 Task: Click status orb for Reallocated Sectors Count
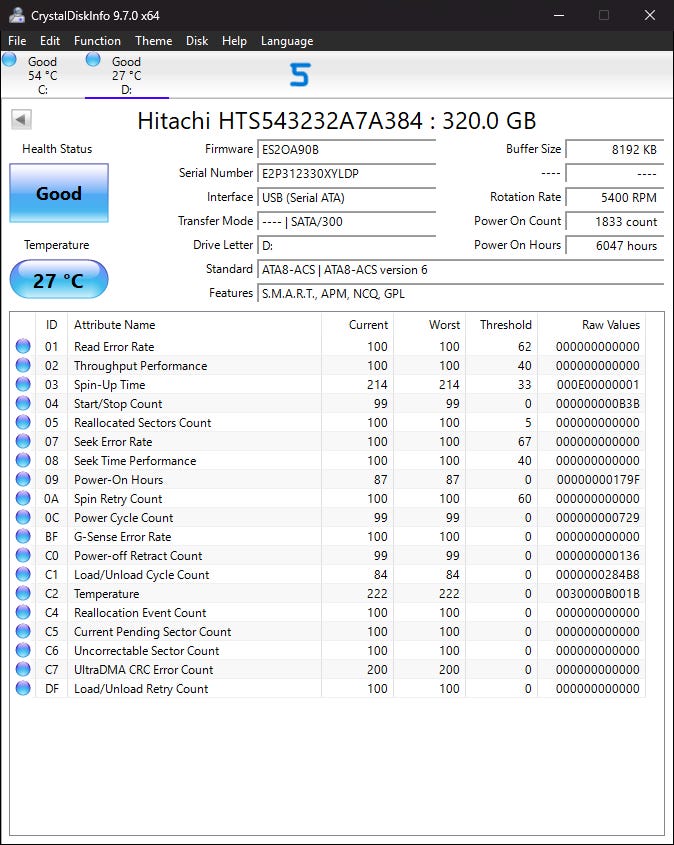[x=23, y=422]
